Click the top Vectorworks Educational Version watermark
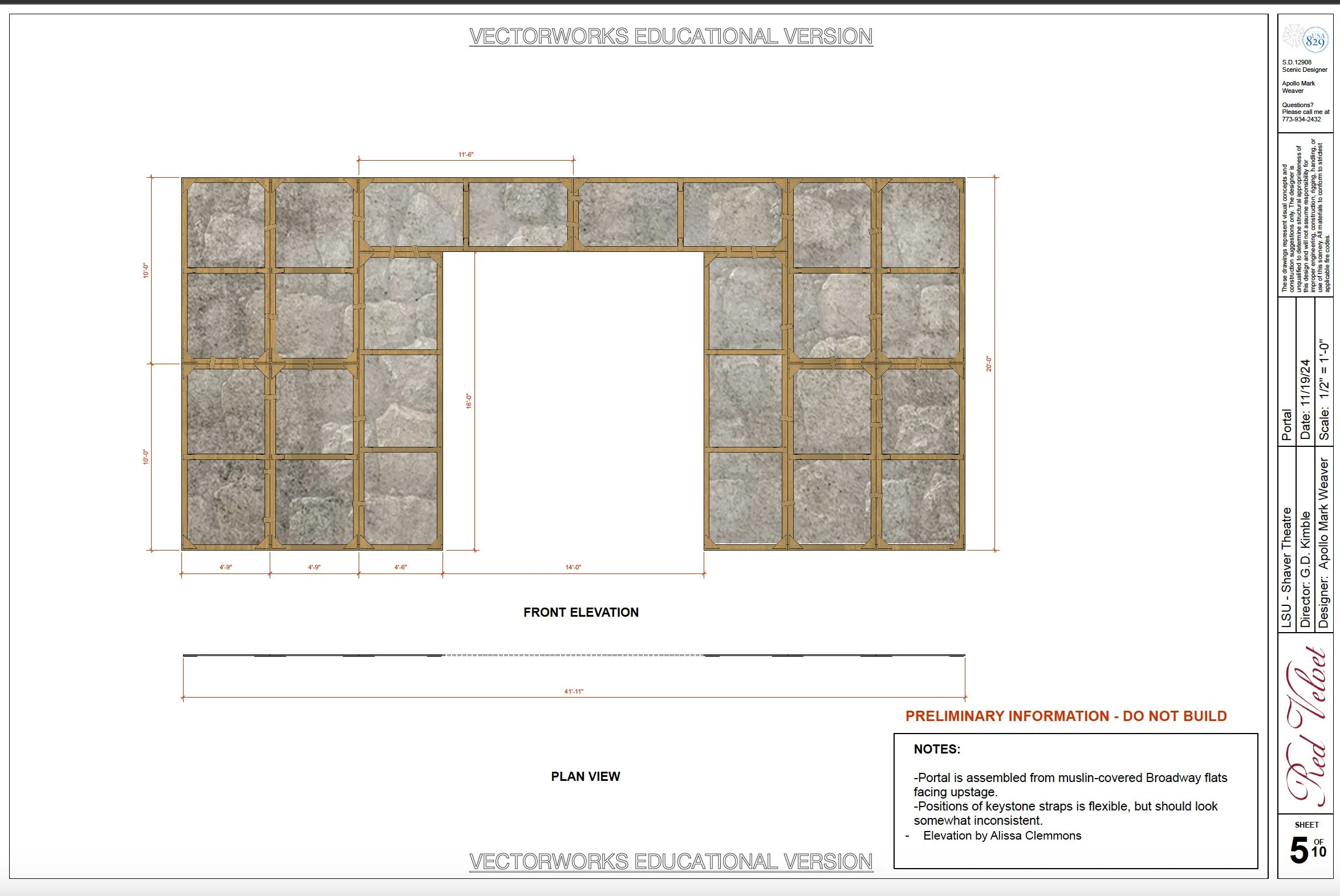 pos(671,36)
